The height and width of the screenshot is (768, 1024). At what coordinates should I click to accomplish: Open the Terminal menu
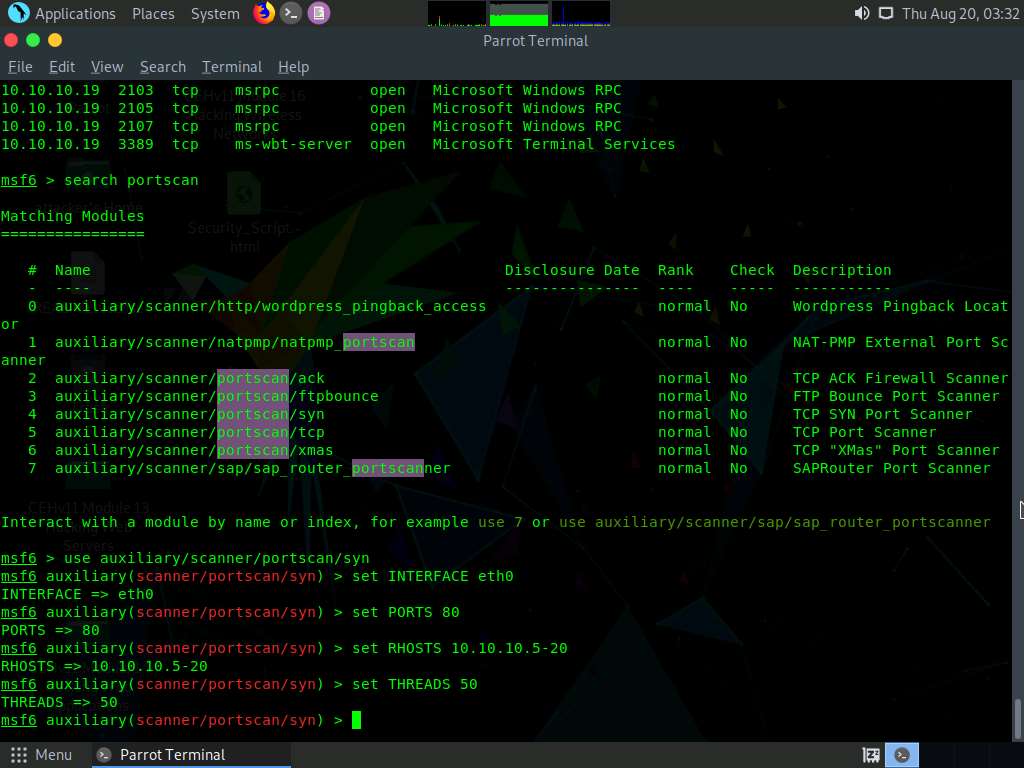tap(232, 67)
